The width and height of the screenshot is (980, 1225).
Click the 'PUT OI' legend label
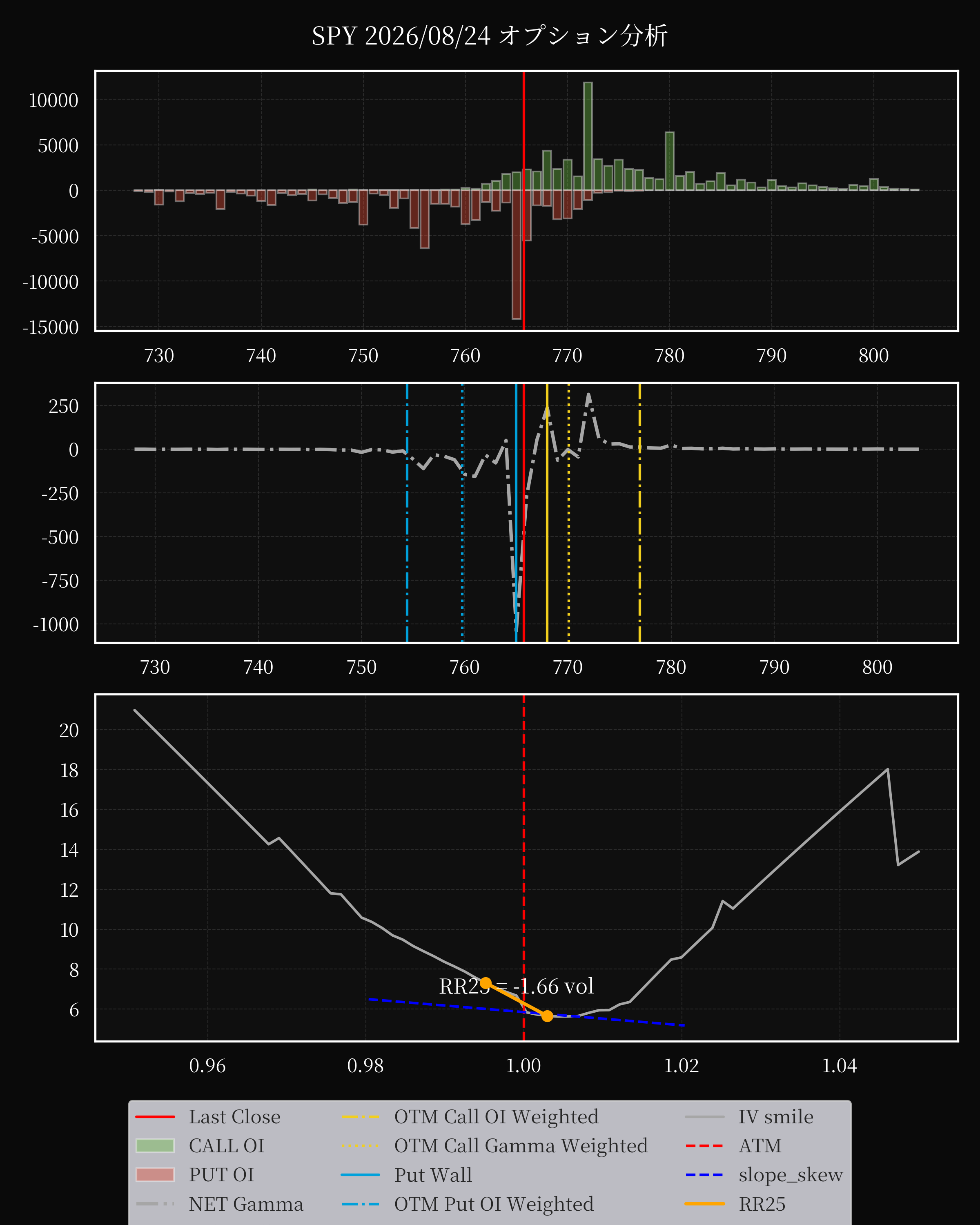point(221,1175)
